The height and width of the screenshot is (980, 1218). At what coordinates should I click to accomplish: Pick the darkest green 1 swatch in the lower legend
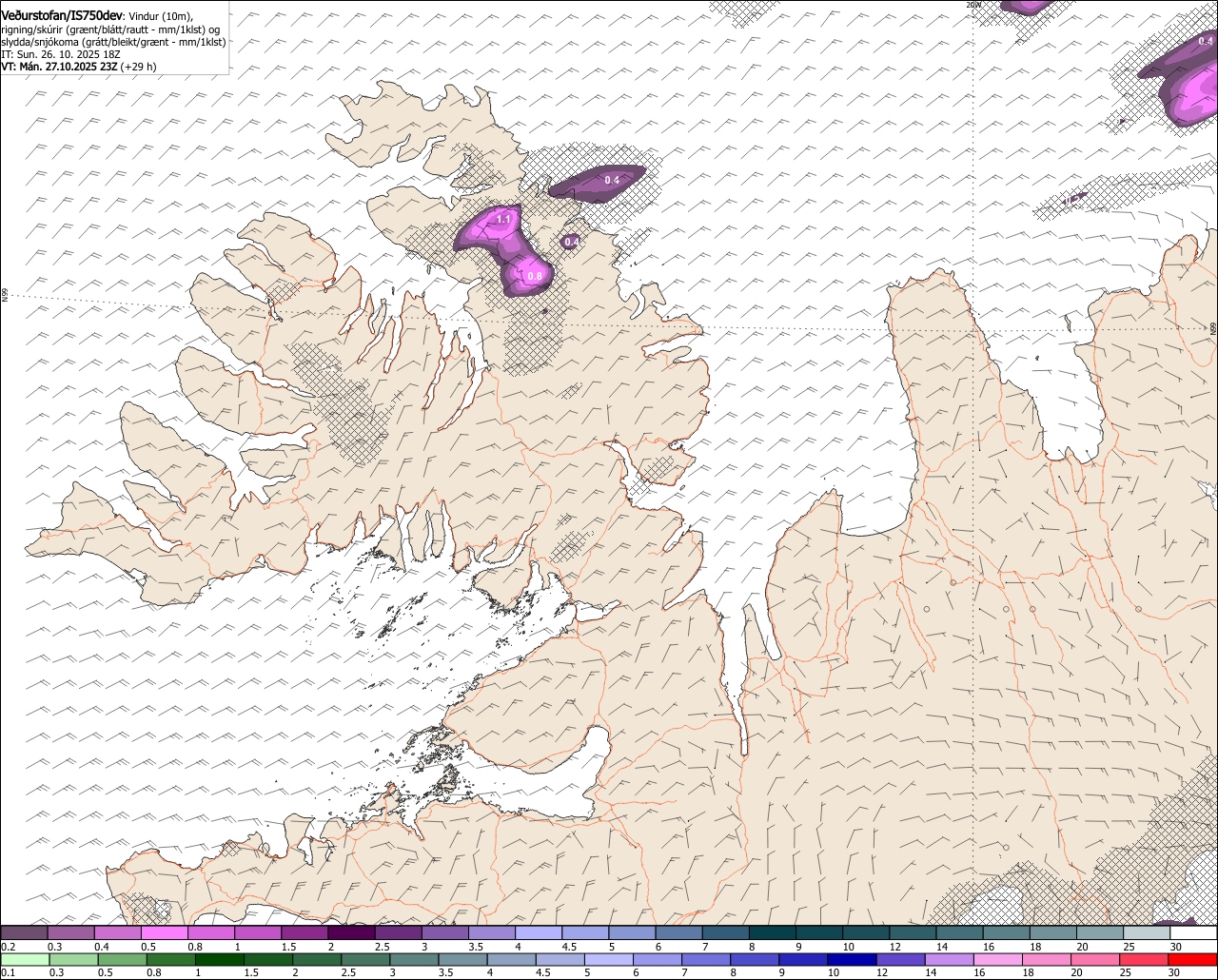(x=221, y=959)
